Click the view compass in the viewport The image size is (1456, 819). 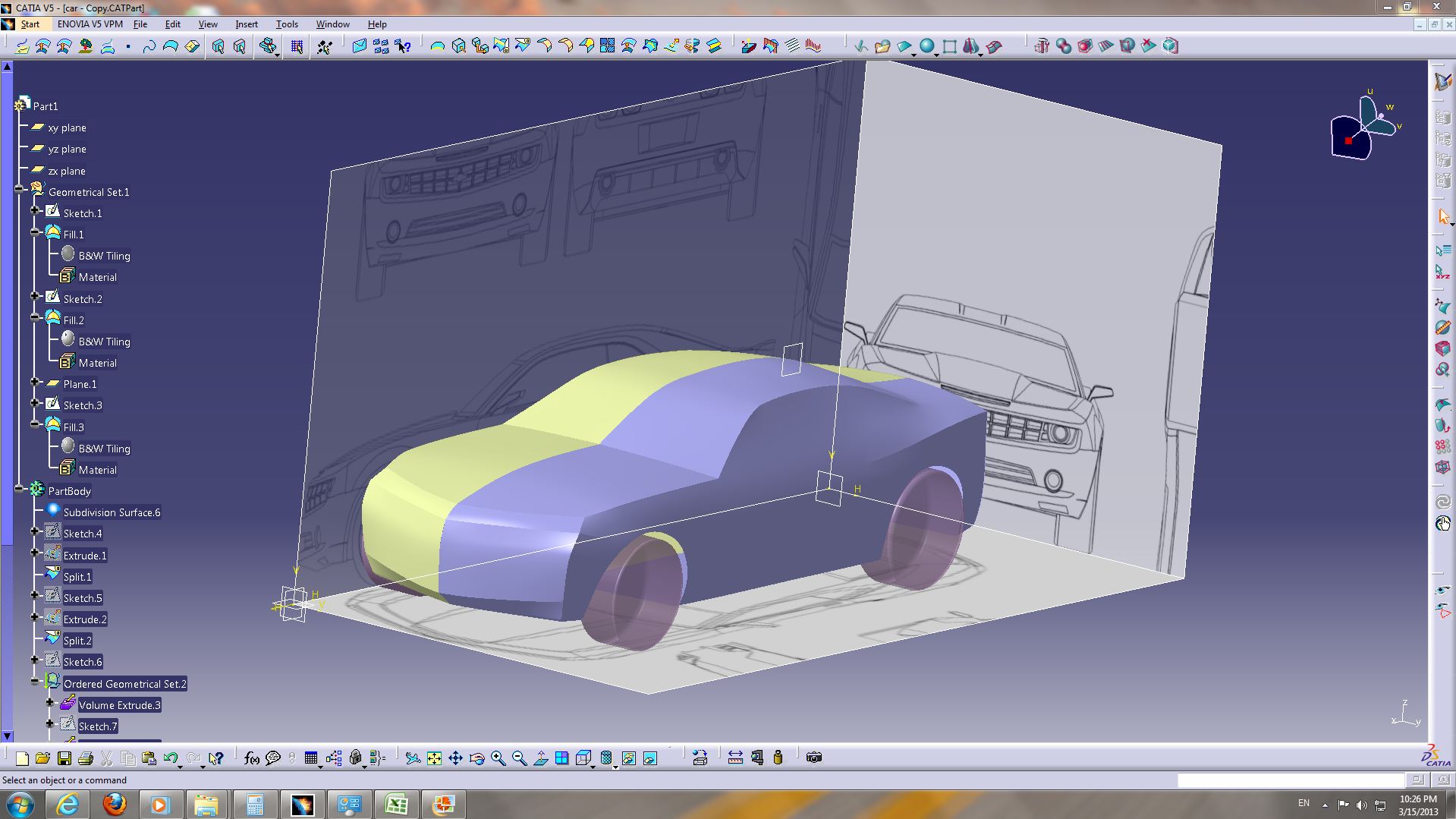[1364, 127]
